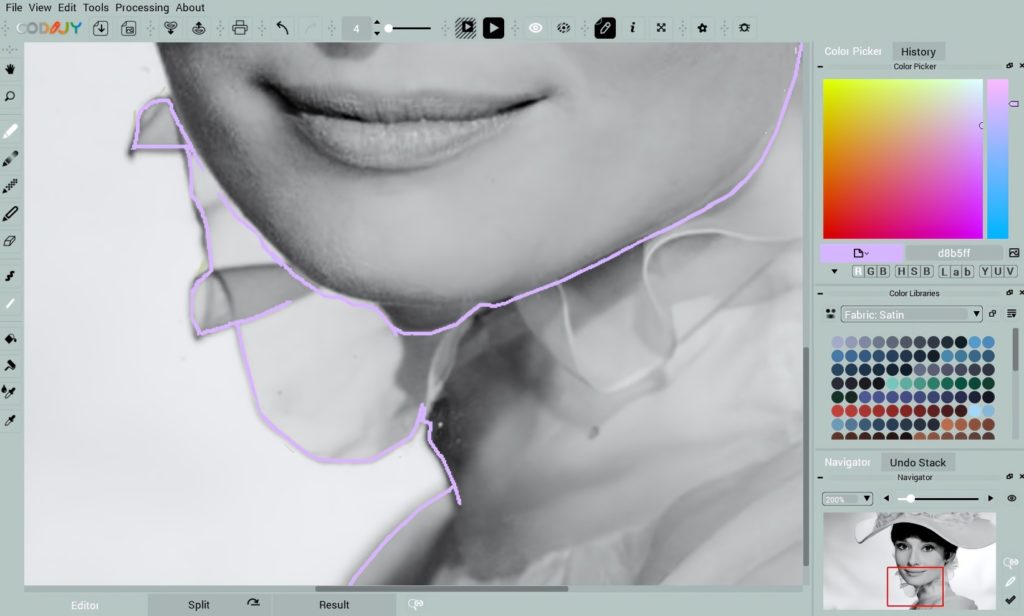Open the Undo Stack panel
The image size is (1024, 616).
tap(918, 461)
